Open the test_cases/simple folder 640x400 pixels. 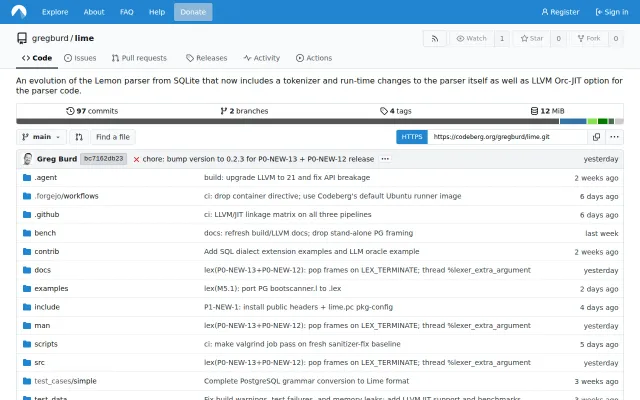[x=65, y=381]
